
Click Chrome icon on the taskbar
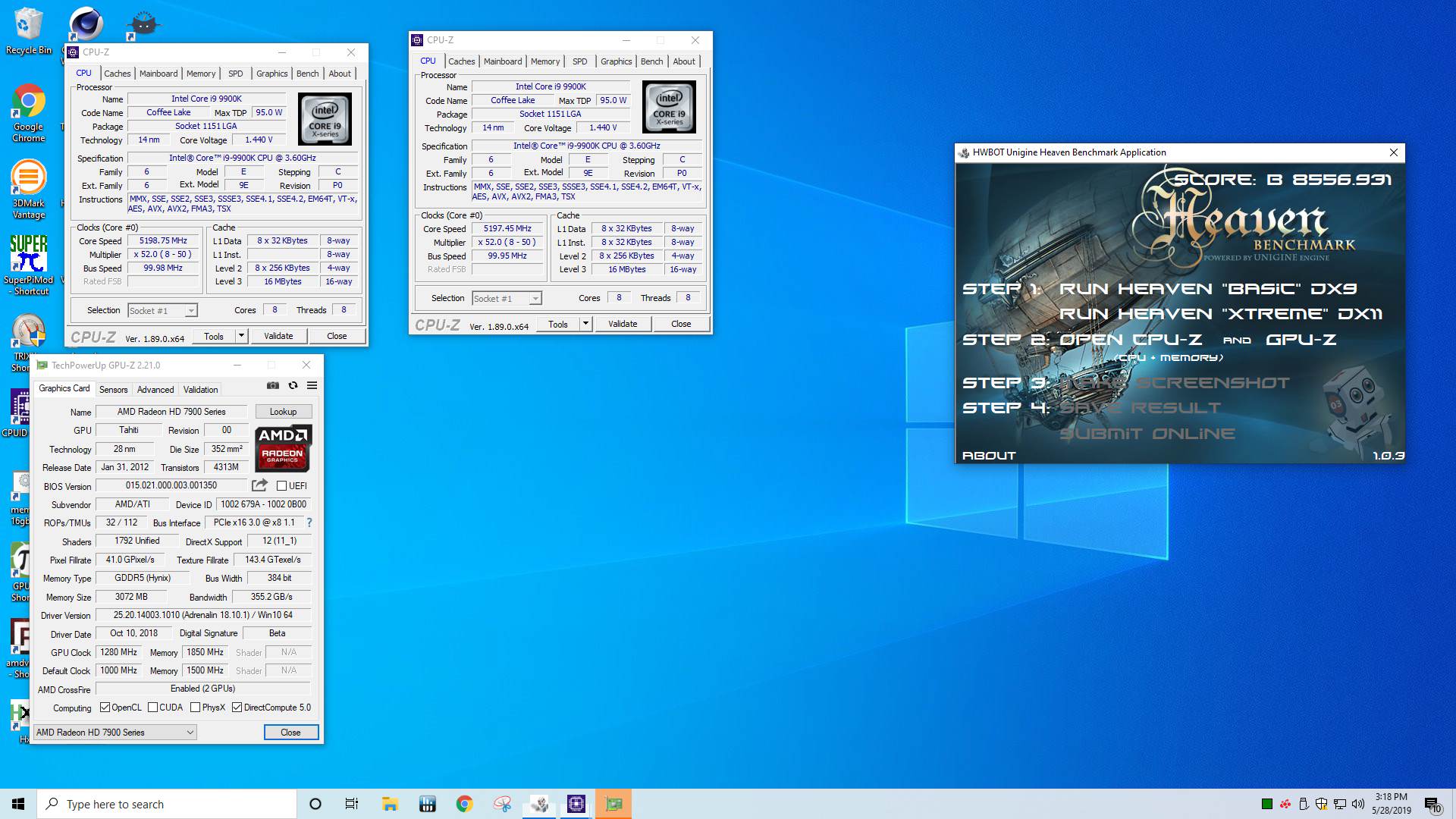(x=464, y=804)
